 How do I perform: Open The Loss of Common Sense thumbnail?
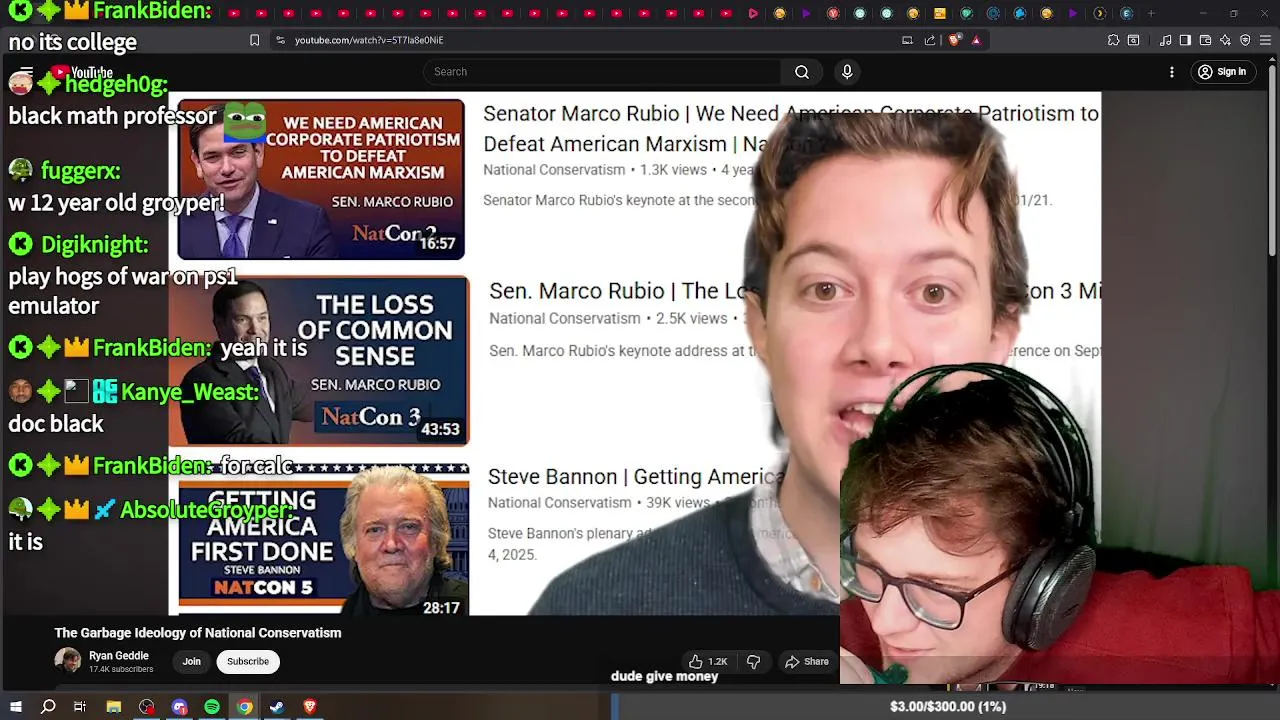tap(319, 361)
